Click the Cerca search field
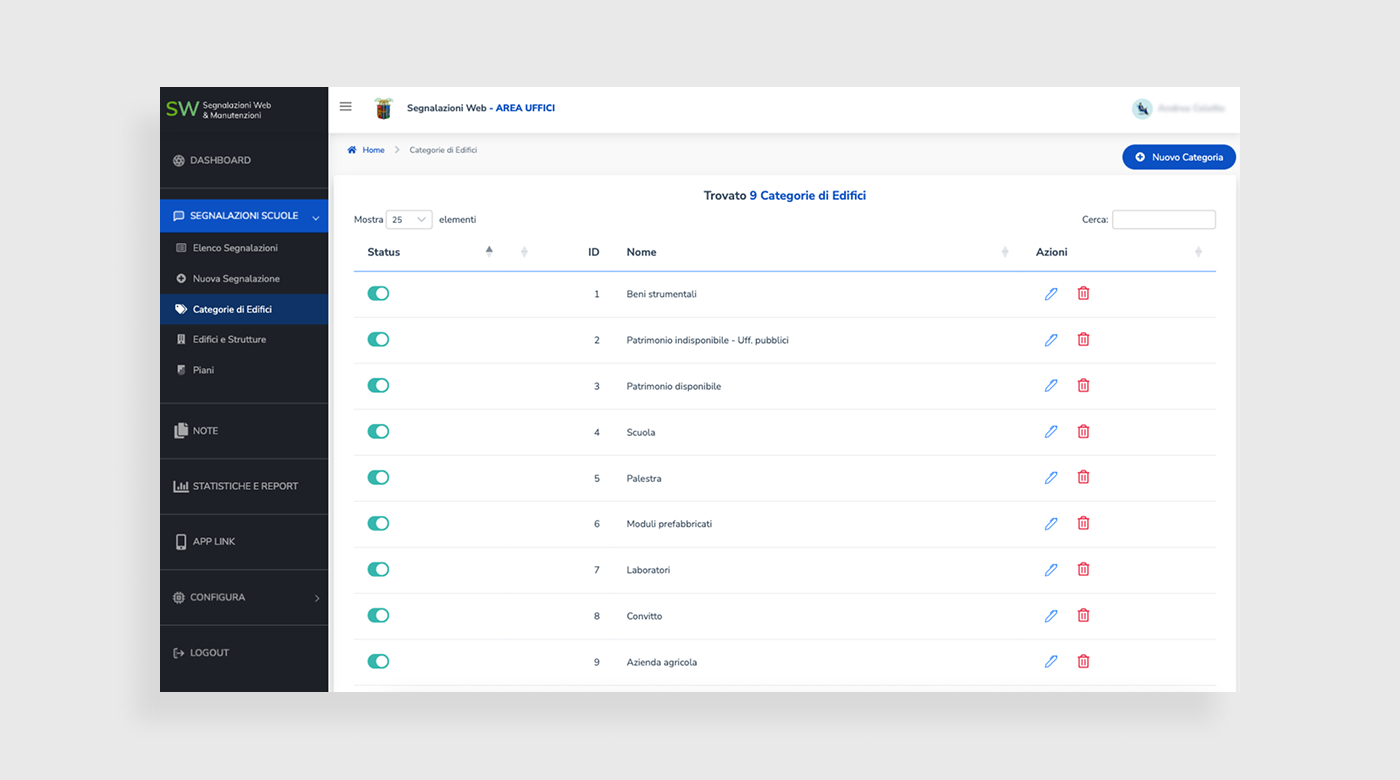The height and width of the screenshot is (780, 1400). [1163, 220]
